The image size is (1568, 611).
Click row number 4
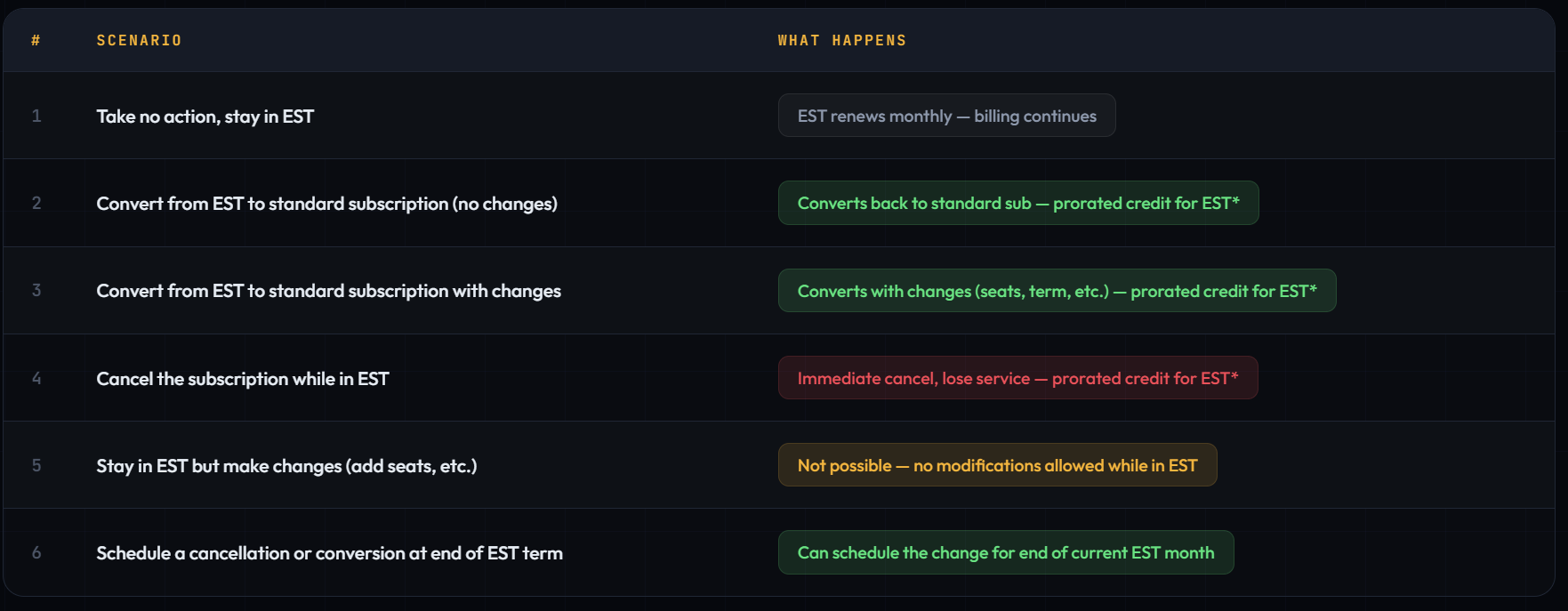(36, 378)
